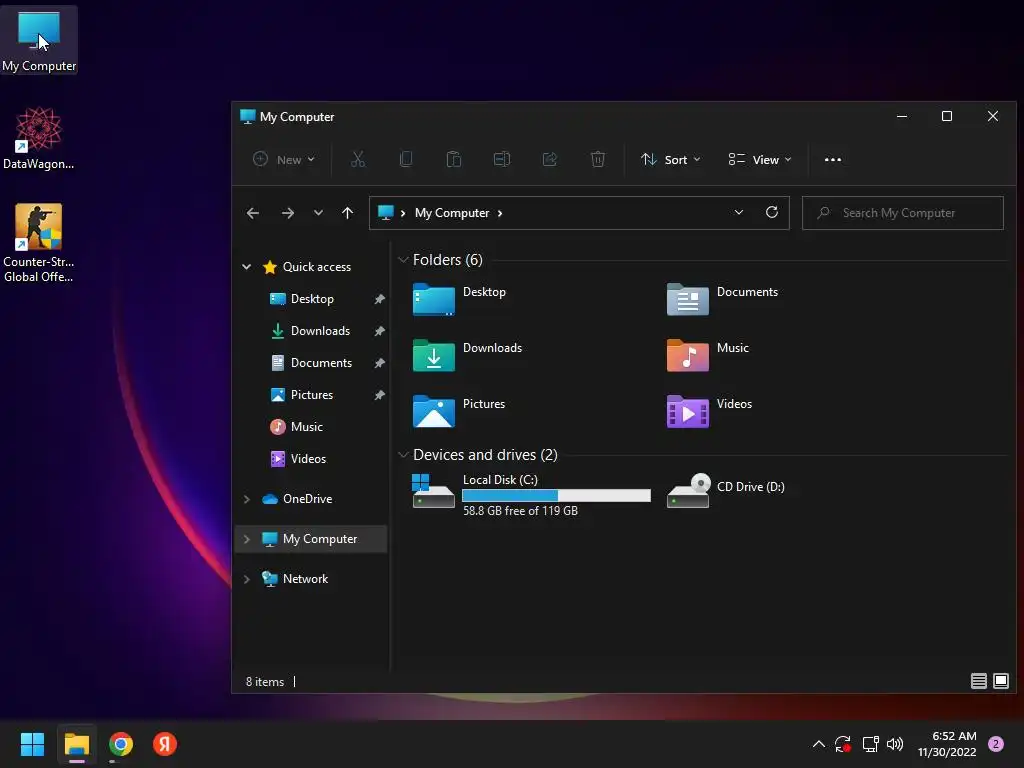Open the New dropdown menu
The image size is (1024, 768).
284,159
